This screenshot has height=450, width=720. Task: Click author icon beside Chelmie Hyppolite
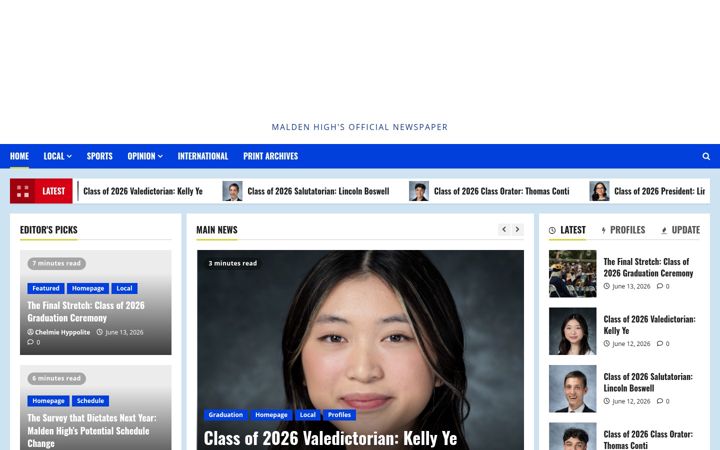[30, 332]
